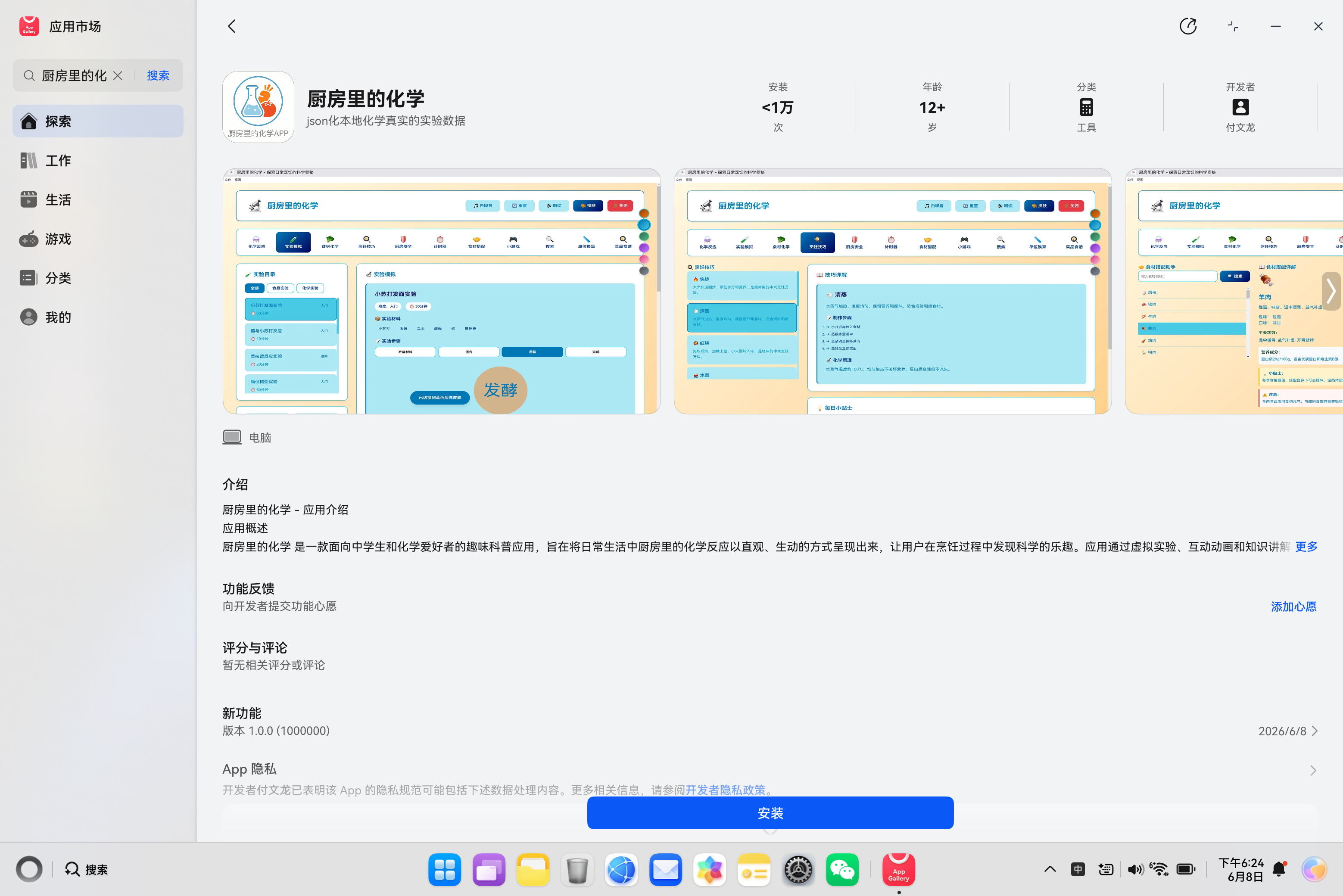
Task: Click the developer 付文龙 person icon
Action: [1240, 107]
